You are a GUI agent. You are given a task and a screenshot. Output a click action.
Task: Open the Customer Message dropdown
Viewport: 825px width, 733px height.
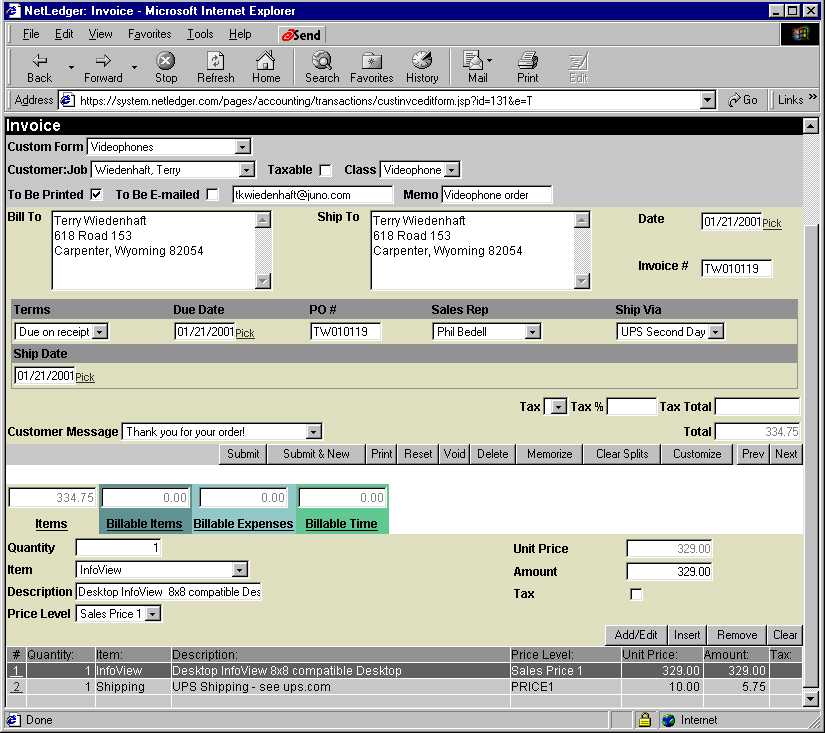[x=314, y=432]
